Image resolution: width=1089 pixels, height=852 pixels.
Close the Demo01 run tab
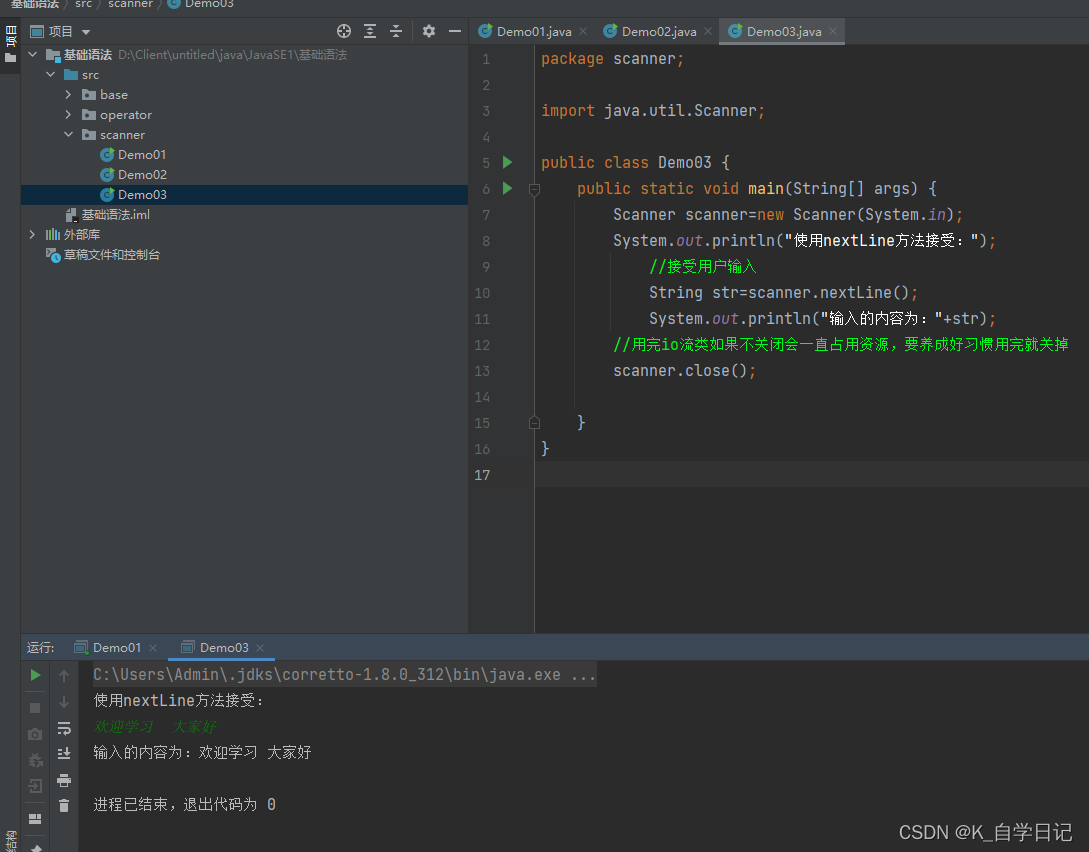point(153,648)
